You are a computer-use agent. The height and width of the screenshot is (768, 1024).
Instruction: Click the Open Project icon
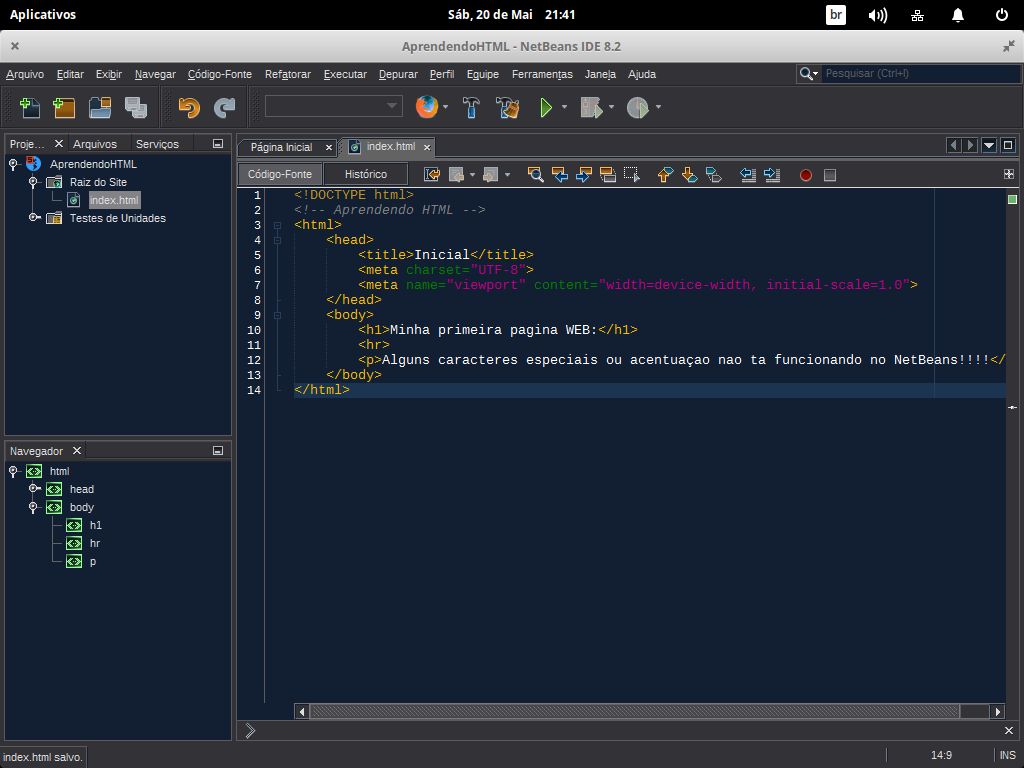tap(99, 107)
